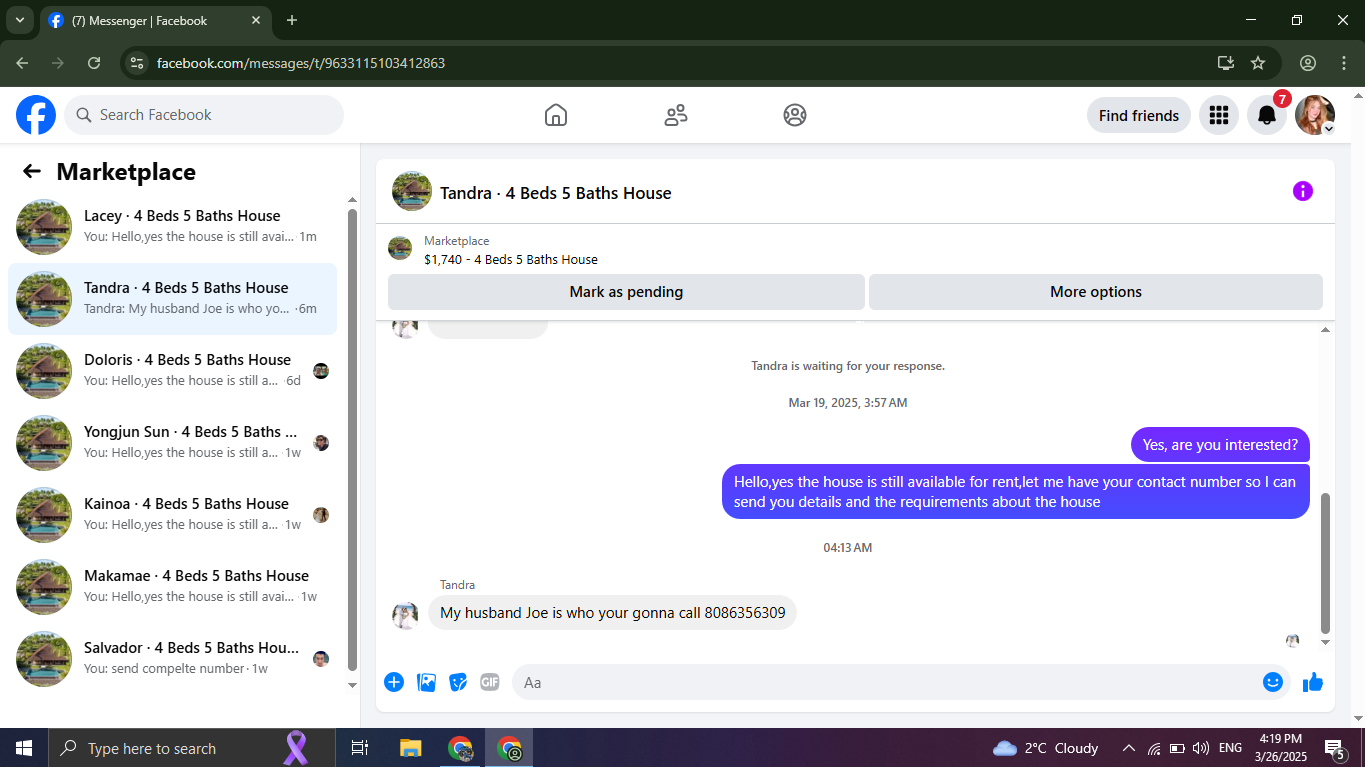The width and height of the screenshot is (1365, 767).
Task: Click the browser address bar URL
Action: click(301, 63)
